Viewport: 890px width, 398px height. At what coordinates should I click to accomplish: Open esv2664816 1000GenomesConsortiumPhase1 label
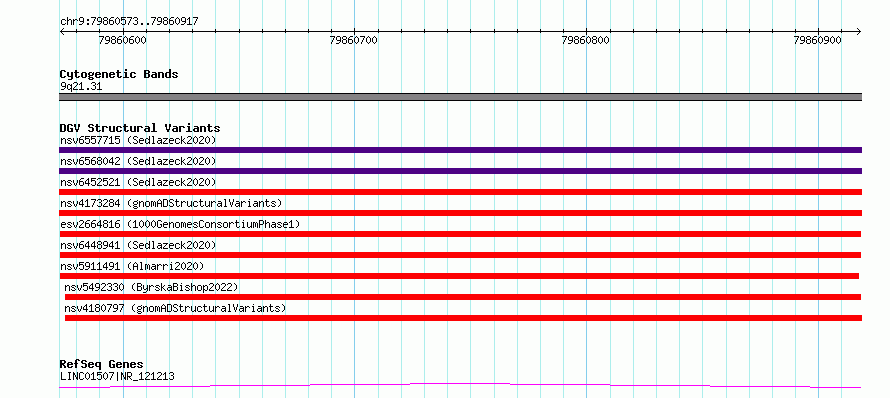tap(180, 224)
